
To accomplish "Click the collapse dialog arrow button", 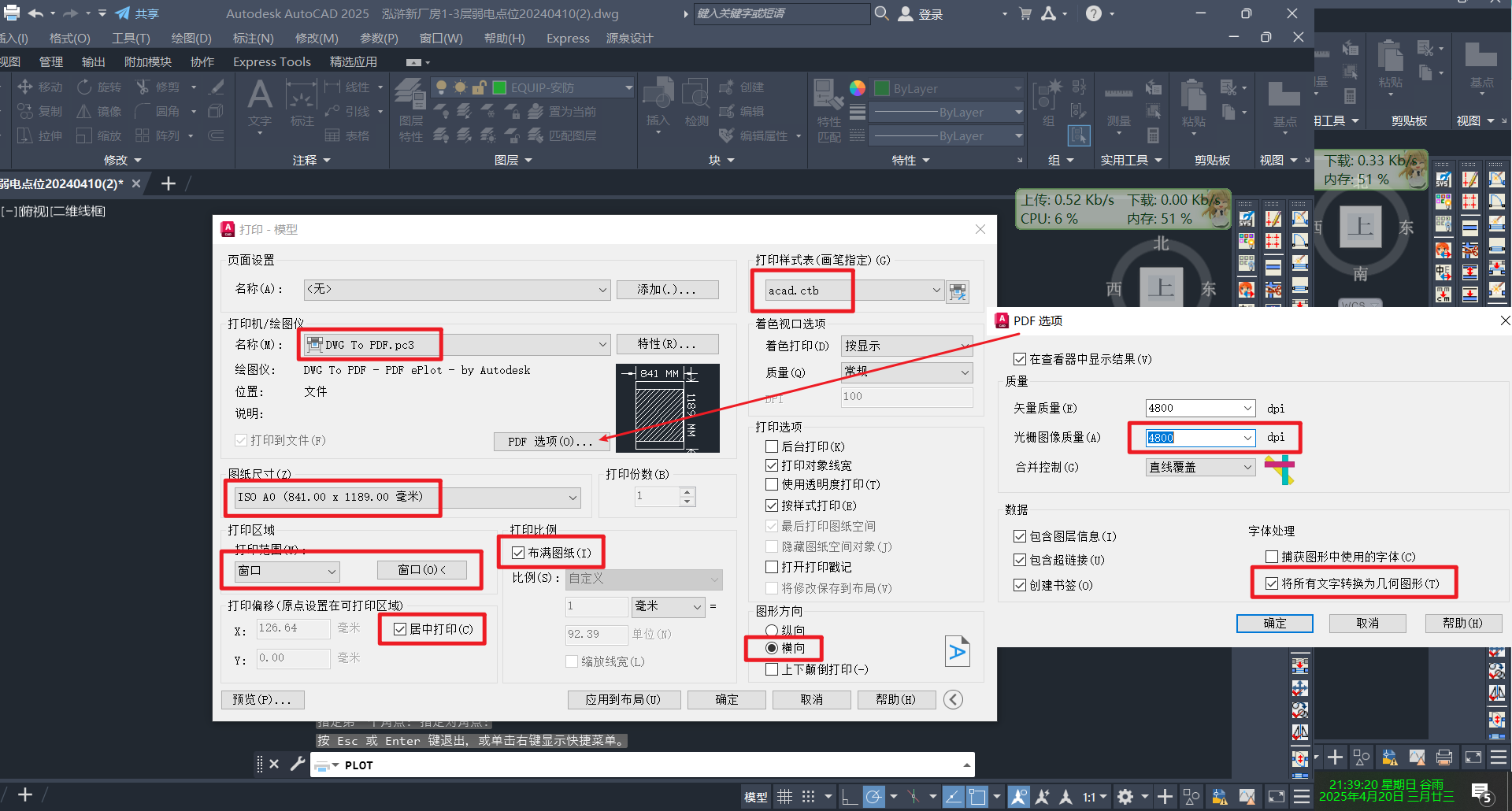I will (953, 699).
